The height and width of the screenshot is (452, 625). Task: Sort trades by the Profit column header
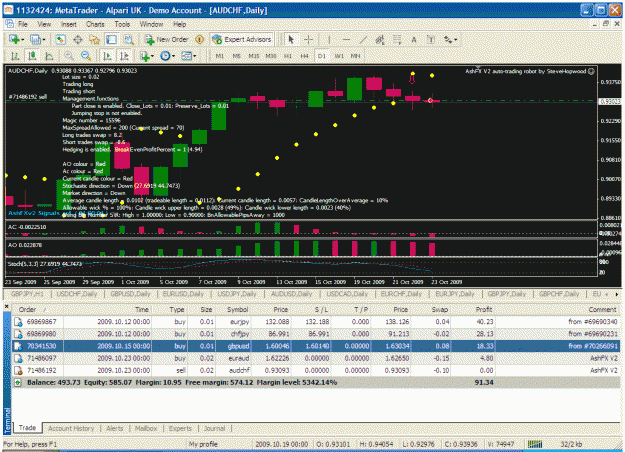483,310
